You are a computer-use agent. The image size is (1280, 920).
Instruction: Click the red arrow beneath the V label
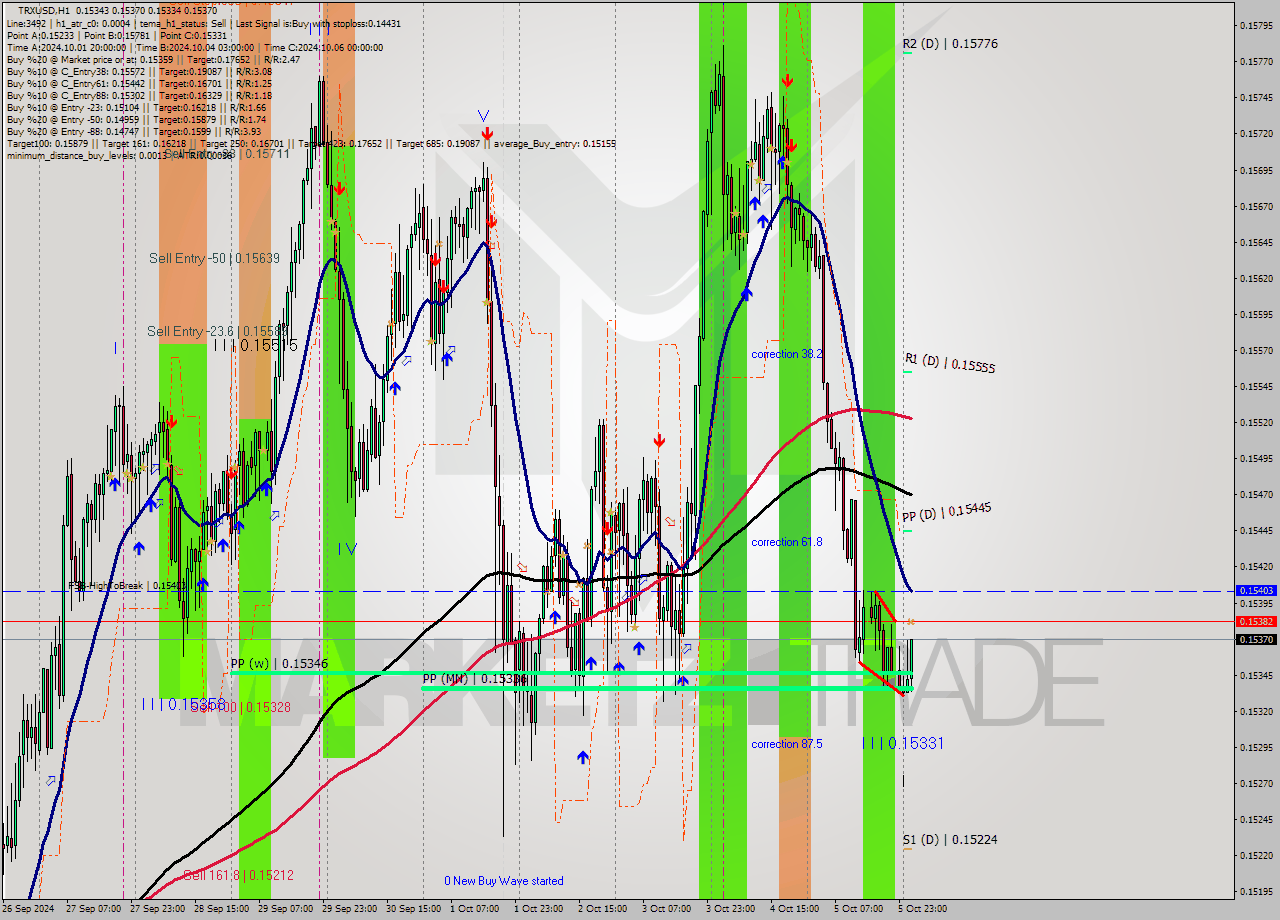pyautogui.click(x=486, y=133)
